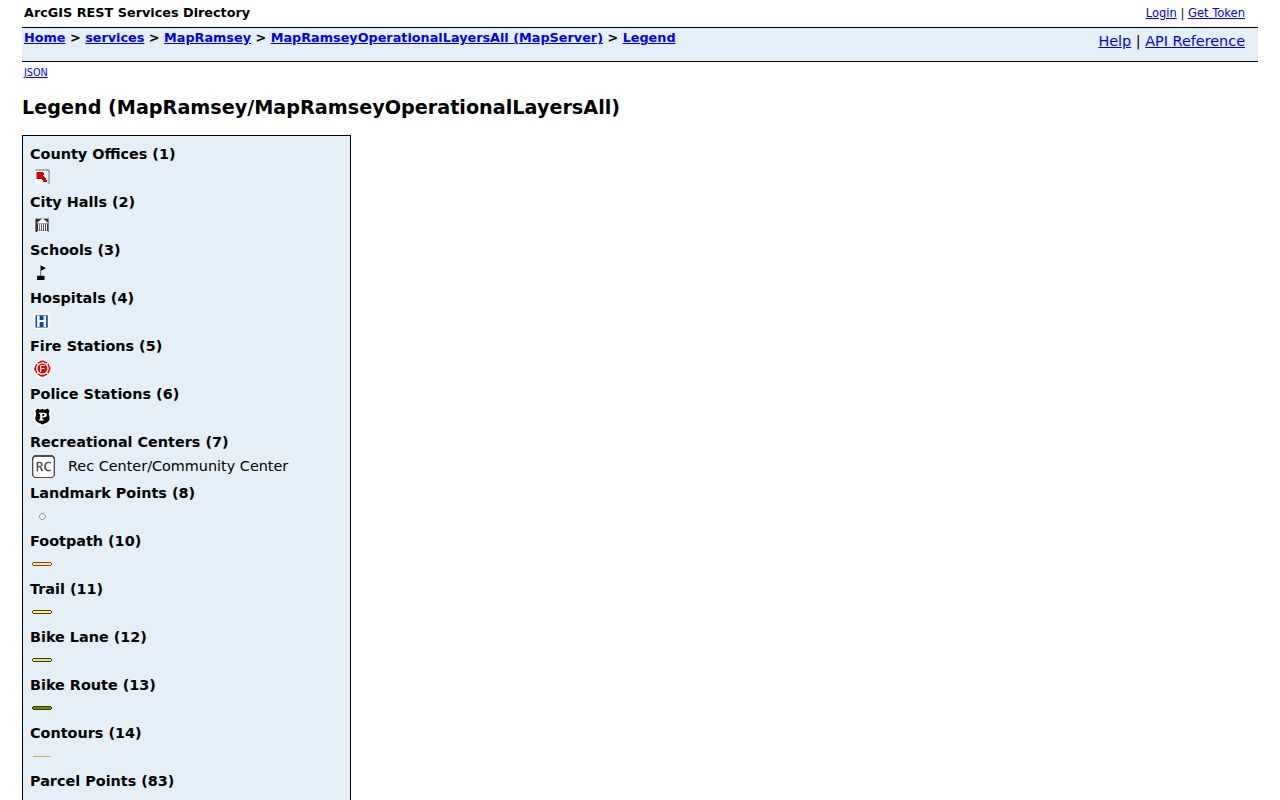Click the Fire Stations (5) label

pyautogui.click(x=96, y=346)
